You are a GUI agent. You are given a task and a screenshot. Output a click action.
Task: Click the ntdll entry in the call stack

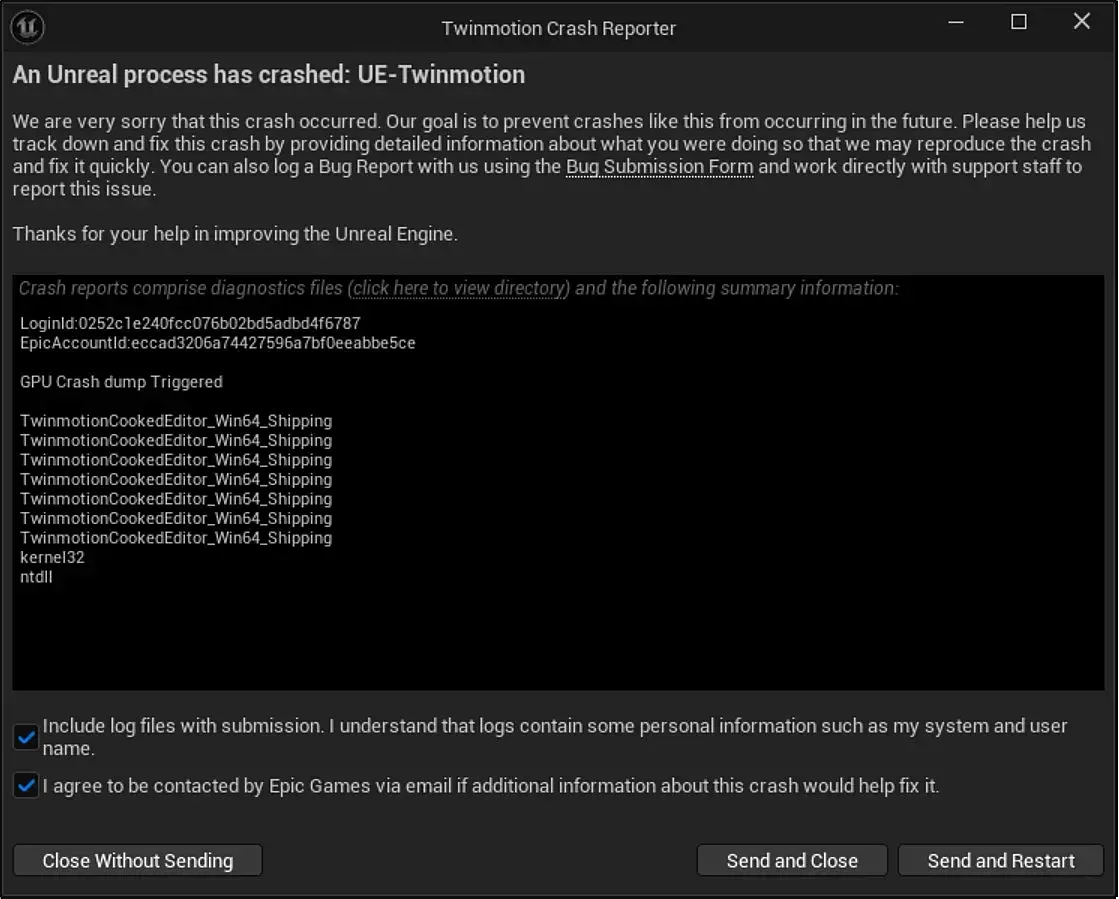[x=36, y=577]
